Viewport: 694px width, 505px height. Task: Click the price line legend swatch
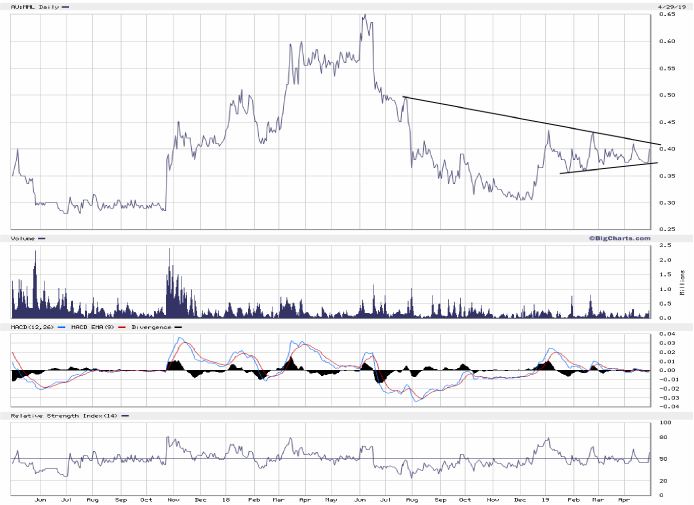click(66, 7)
